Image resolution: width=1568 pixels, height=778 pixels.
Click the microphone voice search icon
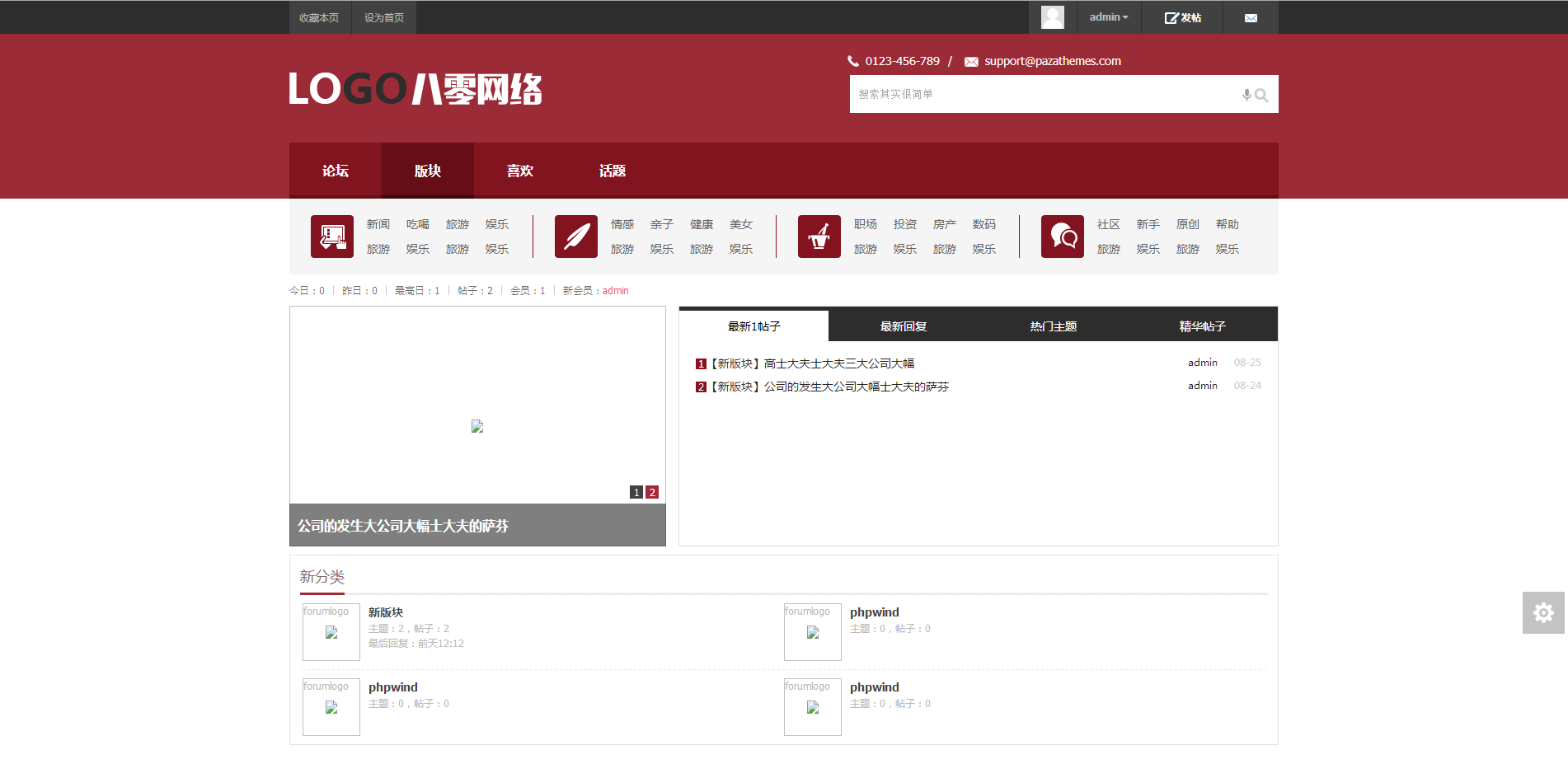pos(1246,96)
